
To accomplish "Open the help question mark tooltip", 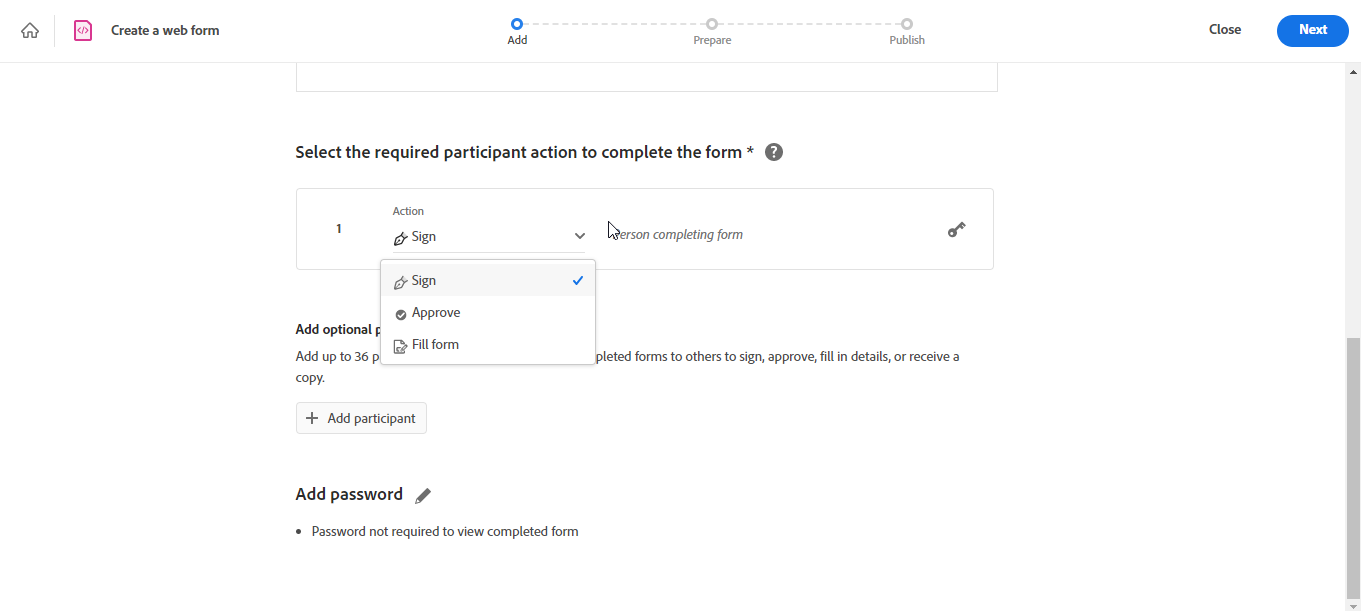I will [x=774, y=151].
